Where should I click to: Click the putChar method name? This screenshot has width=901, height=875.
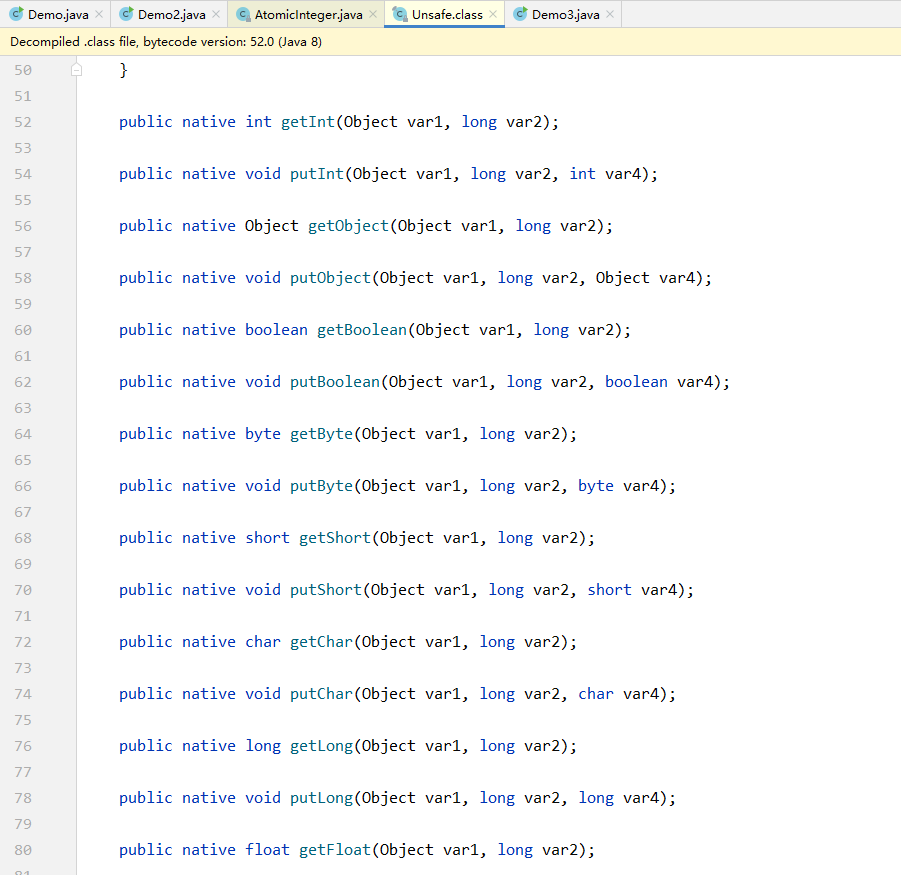(321, 693)
